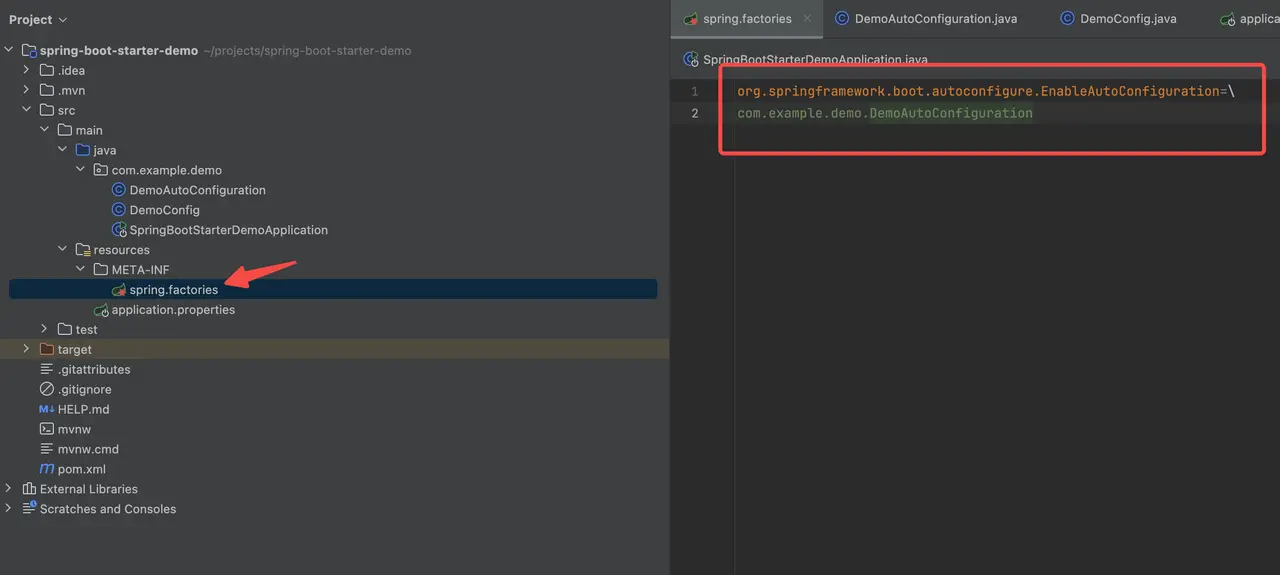Select .gitignore in the project tree

click(84, 389)
